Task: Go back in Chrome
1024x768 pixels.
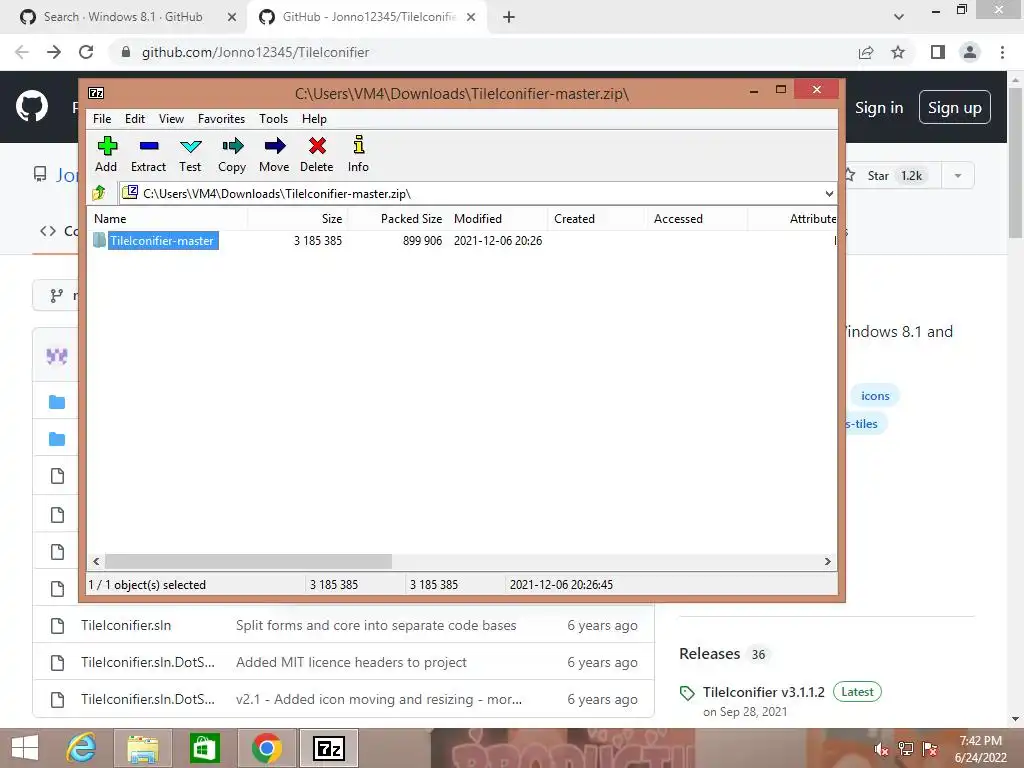Action: pyautogui.click(x=22, y=52)
